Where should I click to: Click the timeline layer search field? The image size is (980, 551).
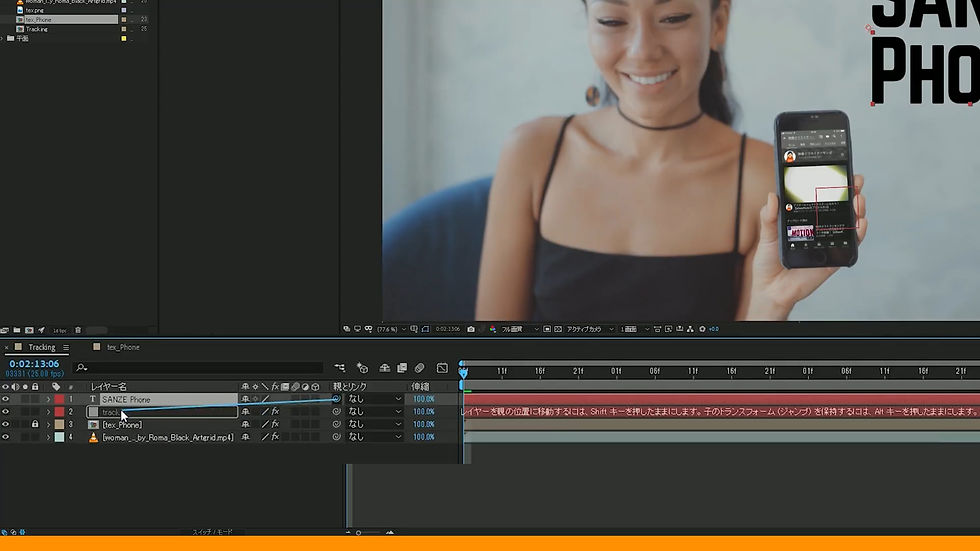(x=199, y=368)
